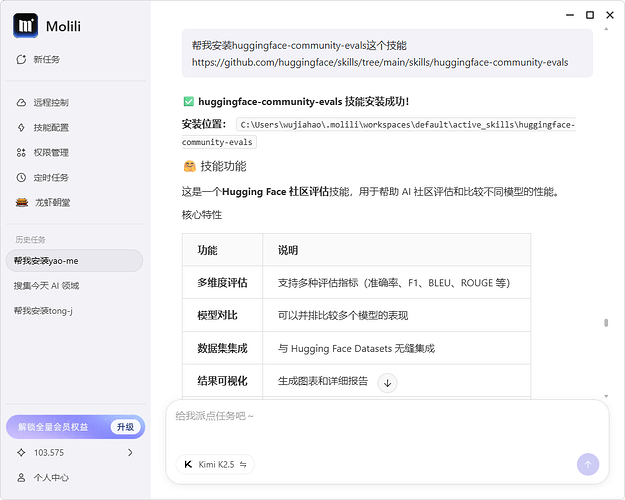Click the person icon beside 个人中心
The height and width of the screenshot is (500, 625).
21,478
